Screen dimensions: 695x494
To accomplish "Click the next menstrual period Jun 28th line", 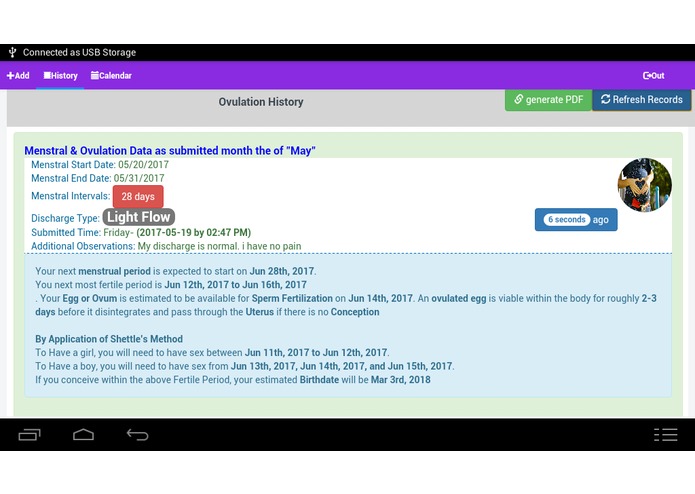I will (x=176, y=271).
